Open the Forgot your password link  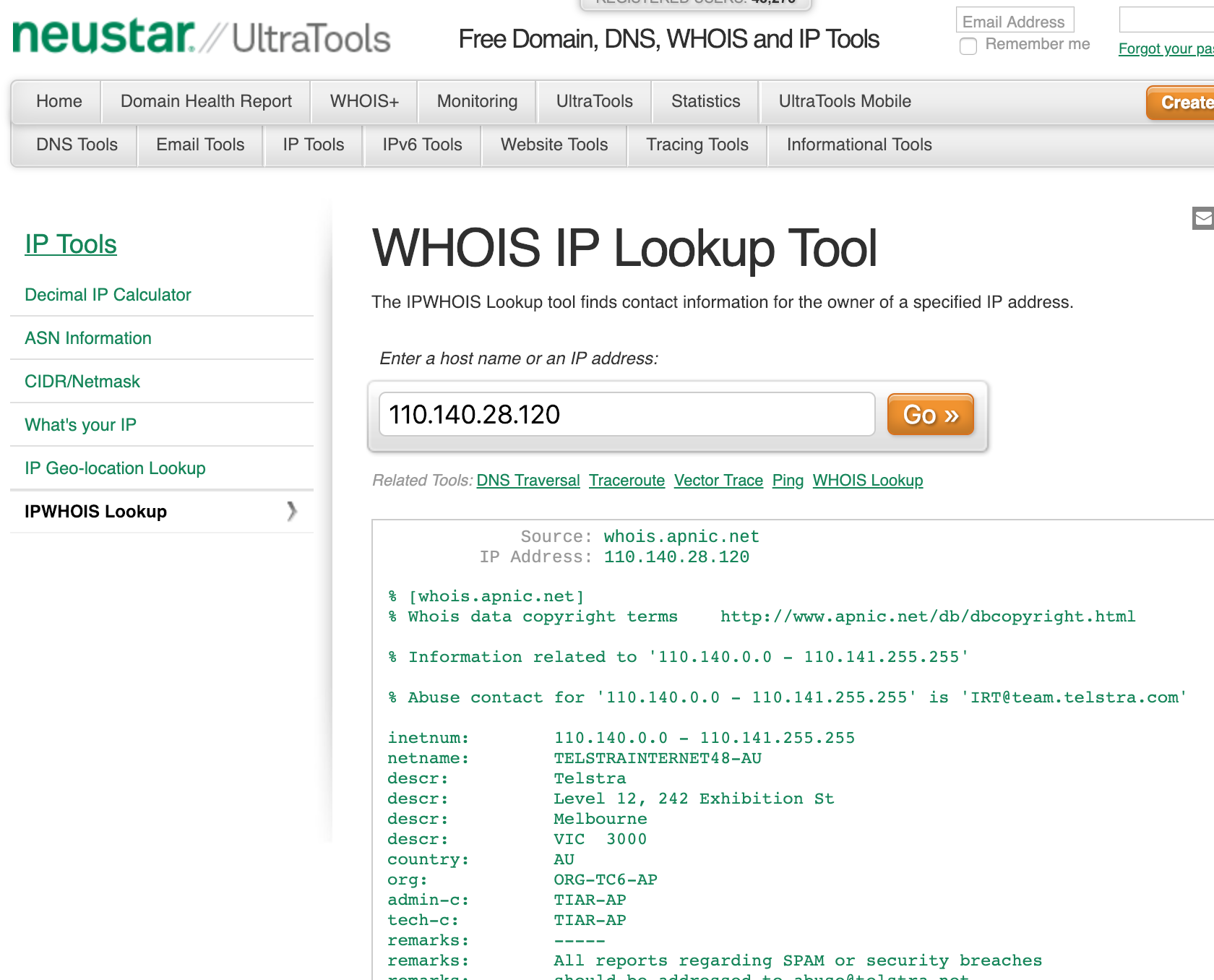1165,48
